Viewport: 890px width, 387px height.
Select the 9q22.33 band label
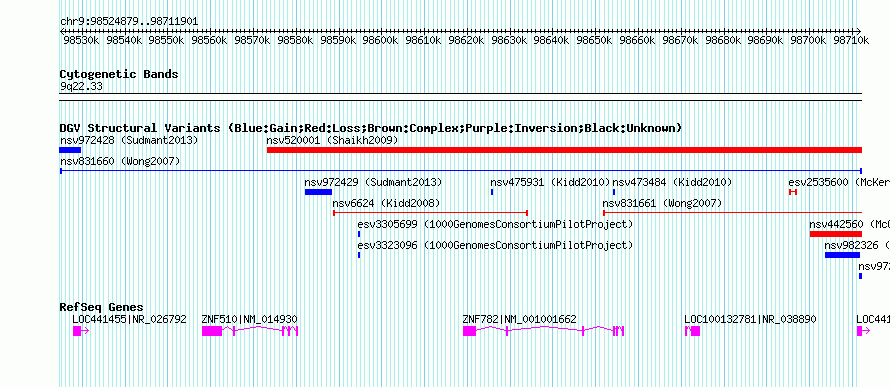[81, 86]
